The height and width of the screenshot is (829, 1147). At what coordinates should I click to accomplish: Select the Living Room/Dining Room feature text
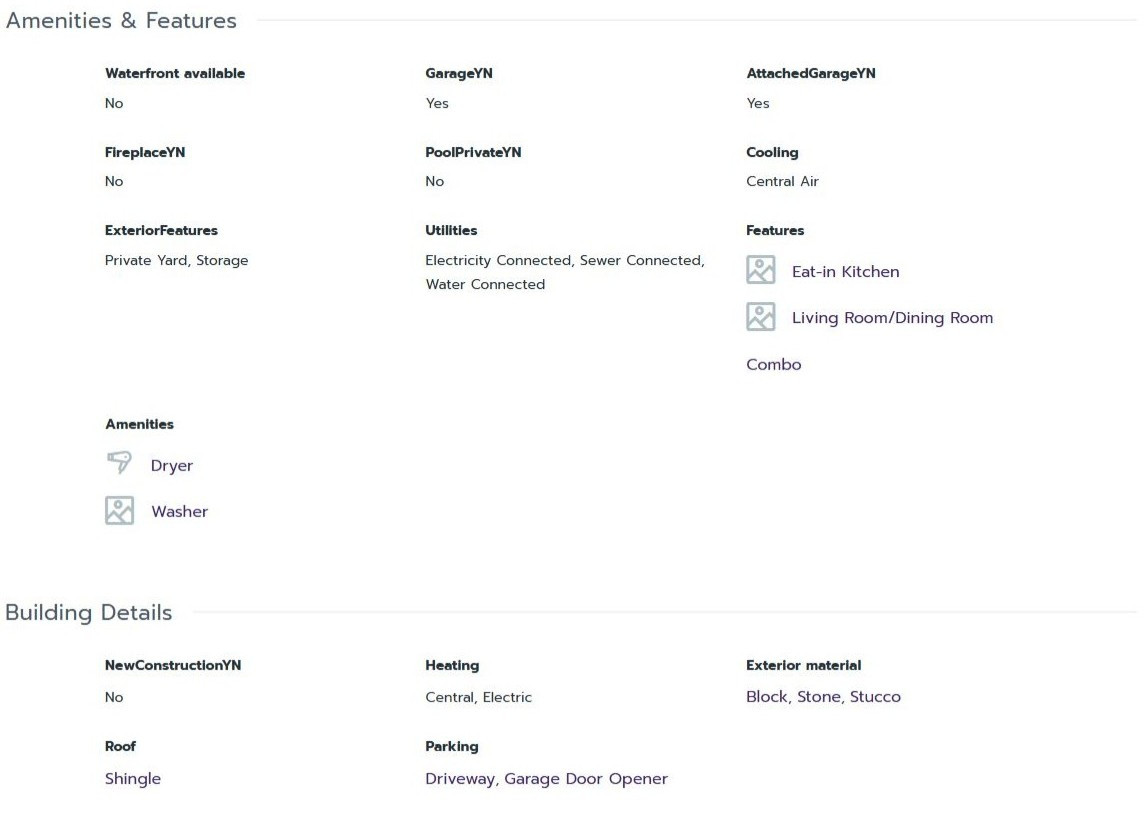892,318
